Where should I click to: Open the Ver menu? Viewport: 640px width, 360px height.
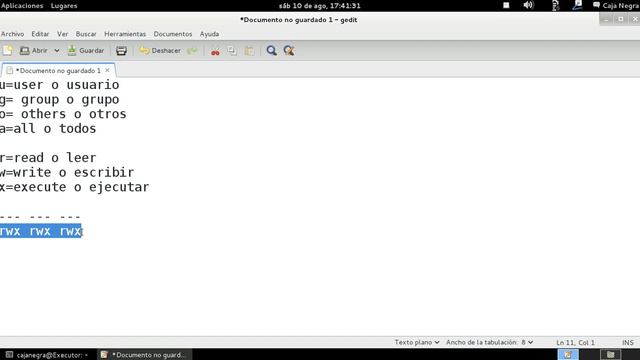click(x=62, y=34)
